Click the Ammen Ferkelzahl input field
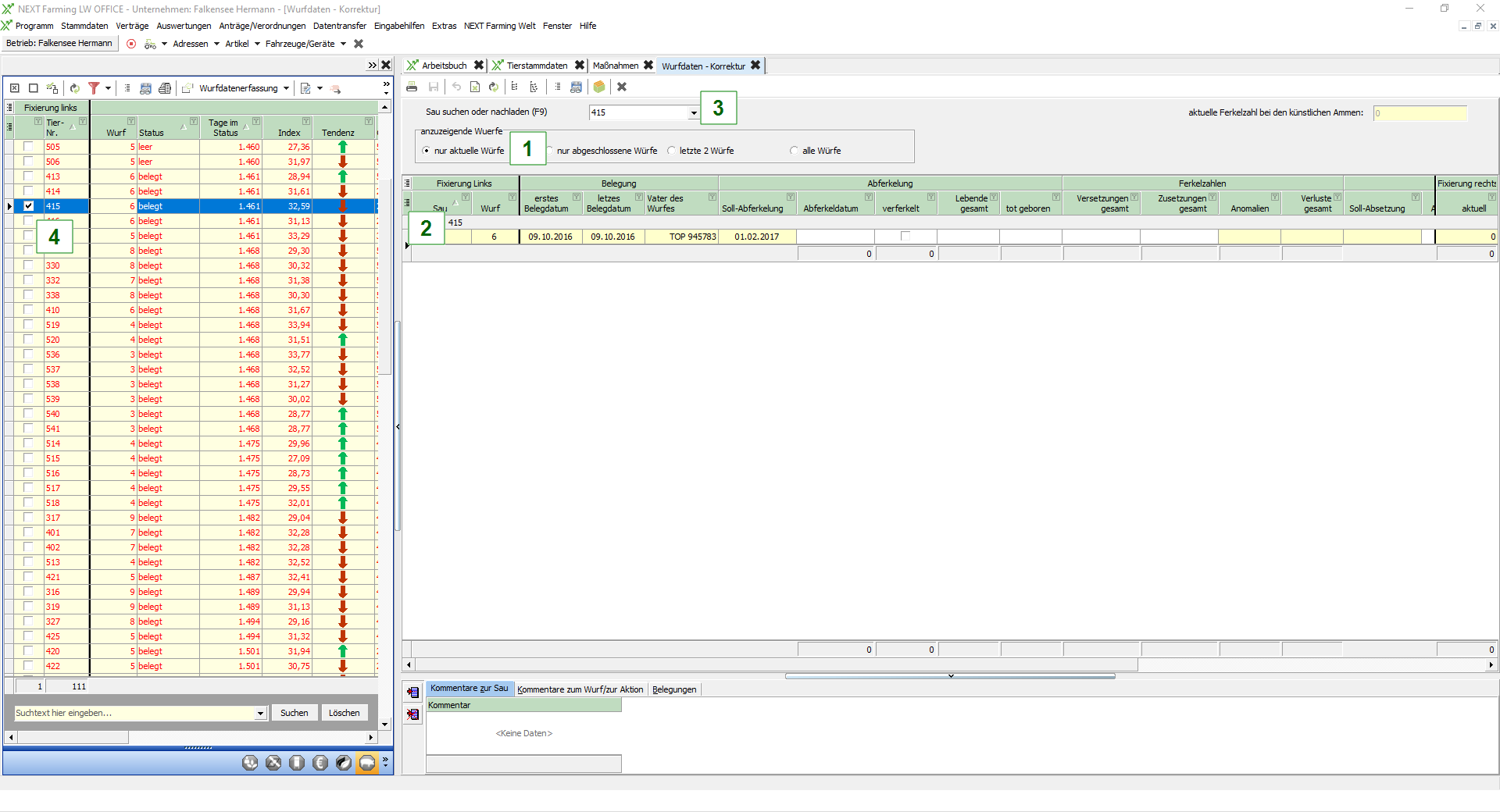 pyautogui.click(x=1420, y=113)
